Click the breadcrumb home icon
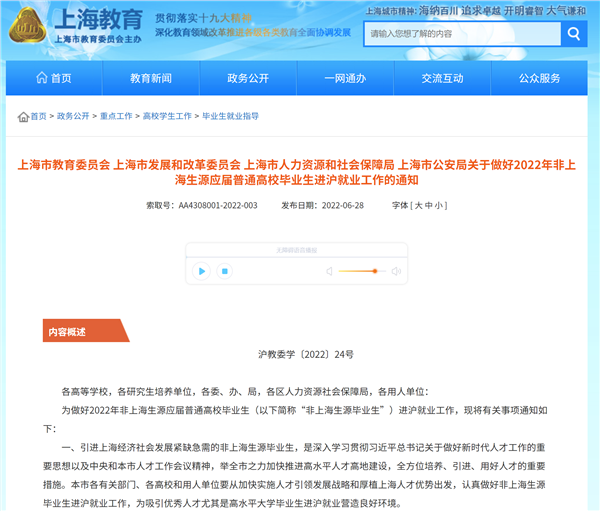This screenshot has width=600, height=511. 23,117
